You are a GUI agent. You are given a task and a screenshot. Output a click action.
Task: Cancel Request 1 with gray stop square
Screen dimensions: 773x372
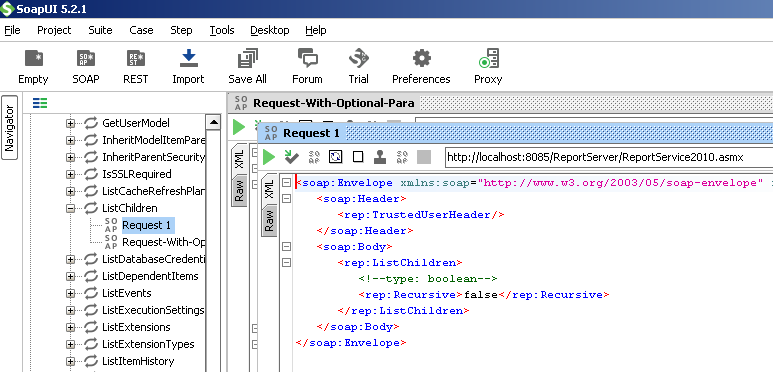pos(424,157)
